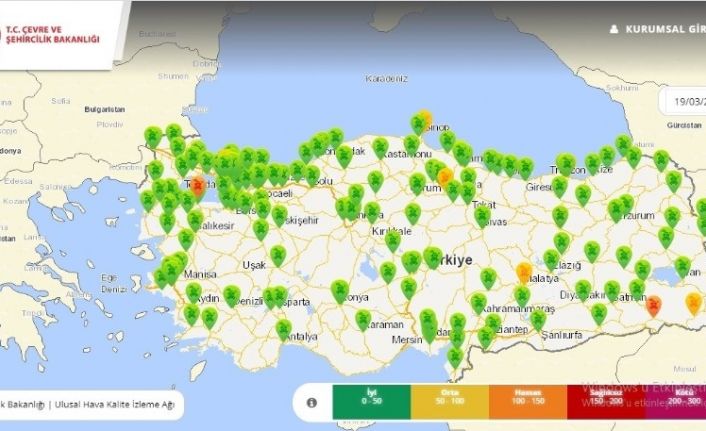The image size is (706, 431).
Task: Select the green station marker near Uşak
Action: pos(277,255)
